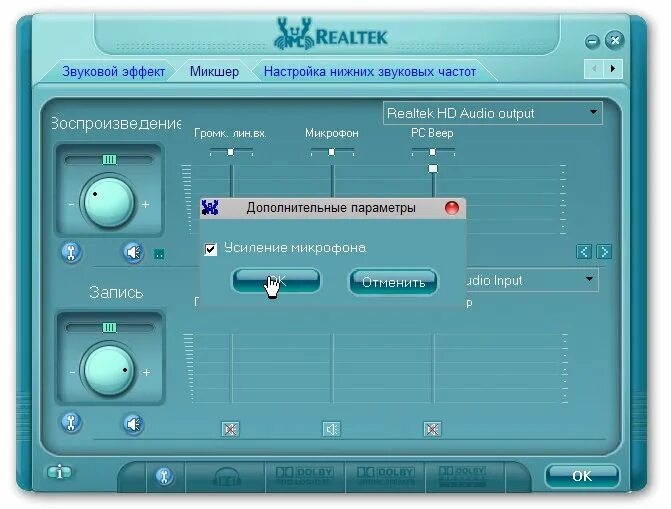Close the Дополнительные параметры dialog via red button

tap(452, 208)
